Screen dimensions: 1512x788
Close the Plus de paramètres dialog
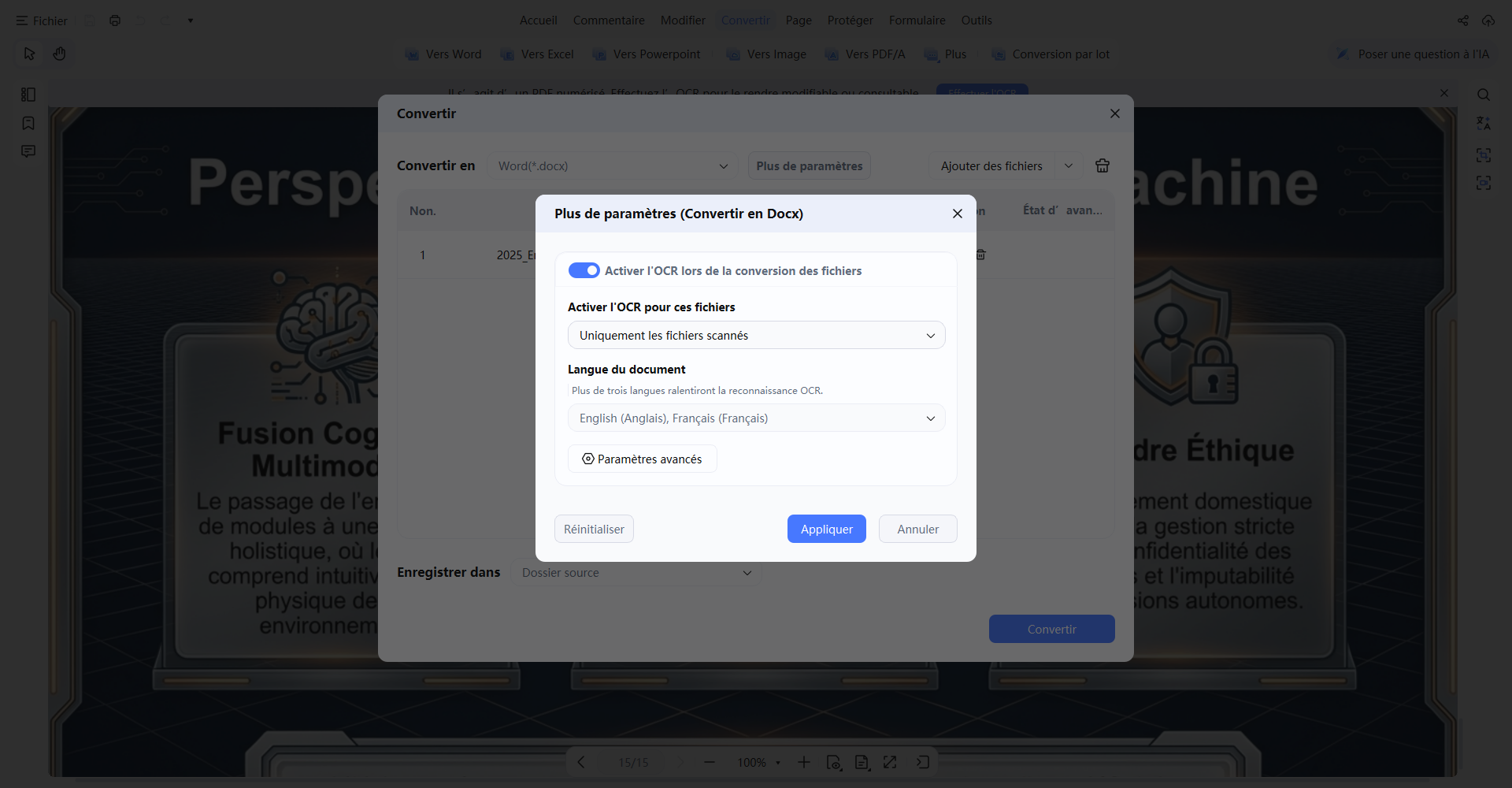click(958, 214)
